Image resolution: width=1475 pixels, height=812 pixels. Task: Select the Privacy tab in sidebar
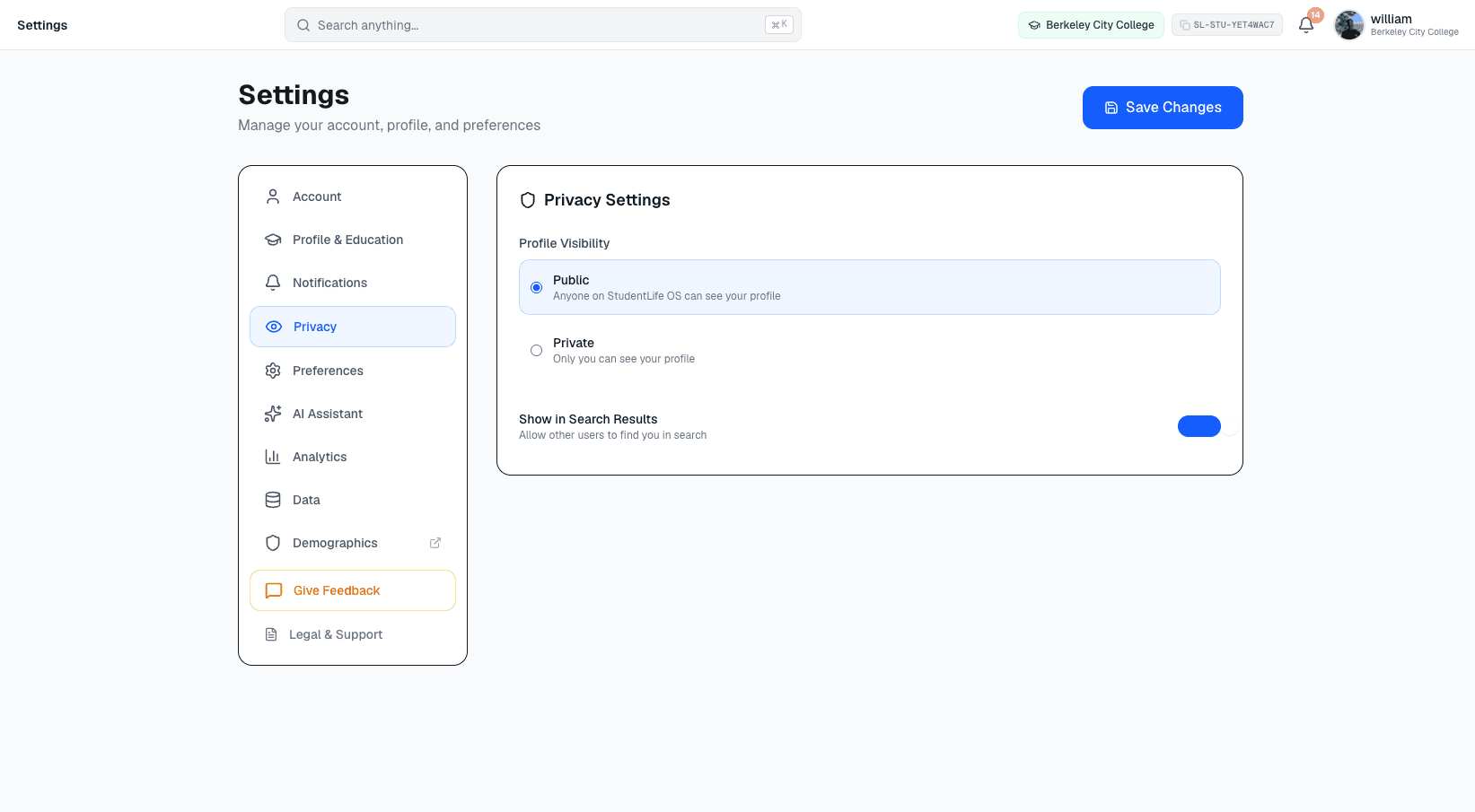point(353,327)
